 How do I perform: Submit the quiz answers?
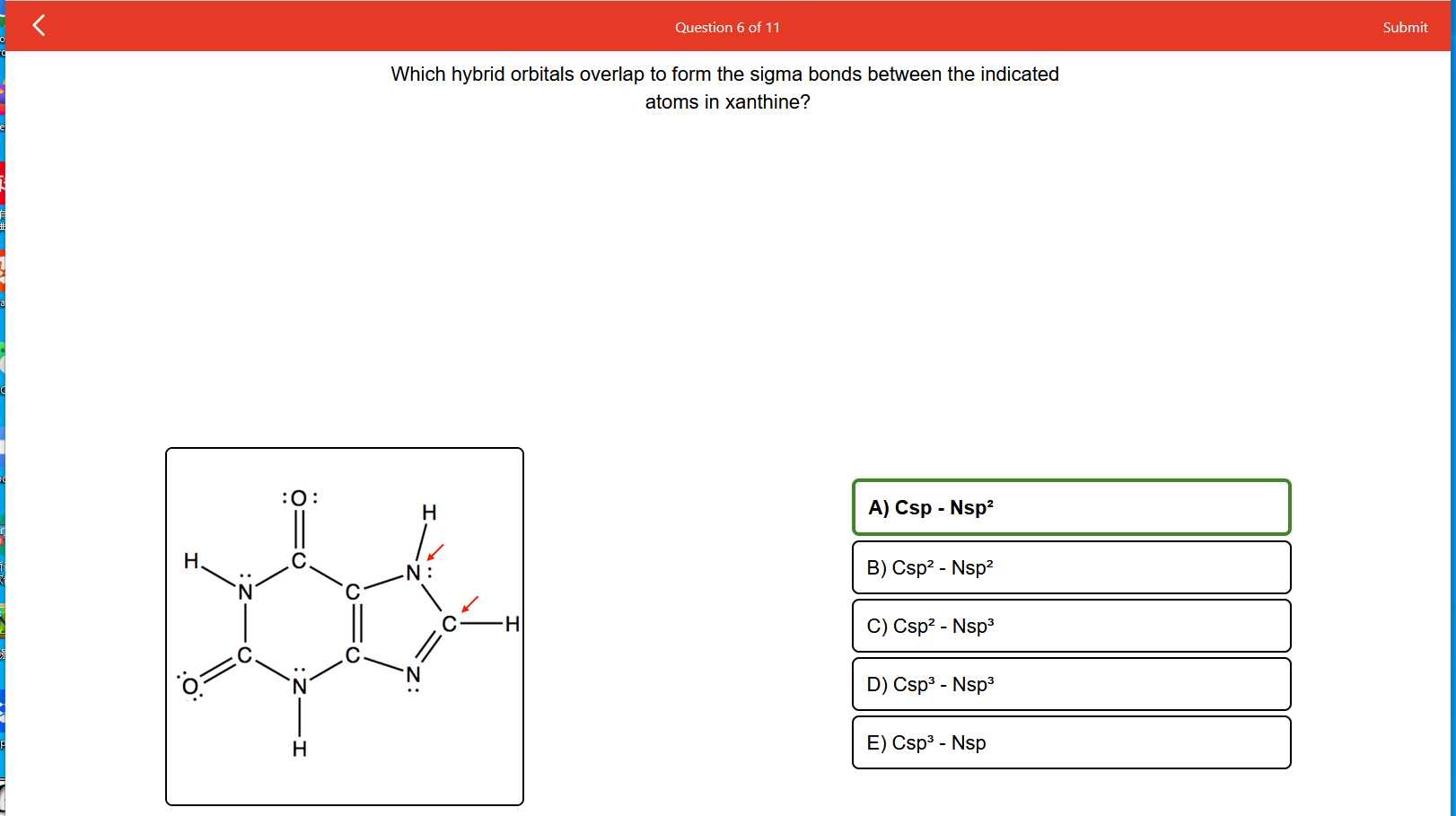[1405, 28]
